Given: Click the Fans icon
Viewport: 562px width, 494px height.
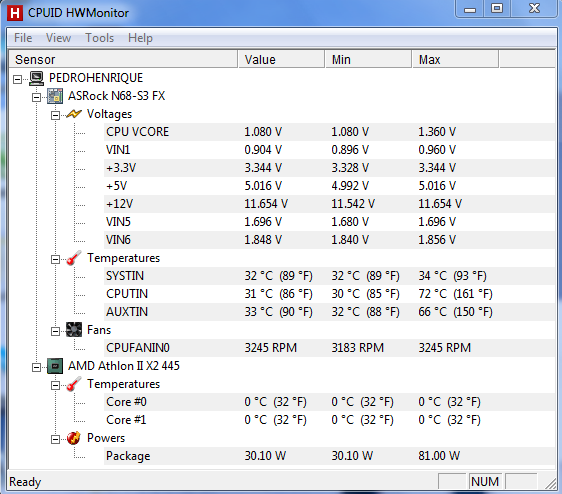Looking at the screenshot, I should pos(74,330).
